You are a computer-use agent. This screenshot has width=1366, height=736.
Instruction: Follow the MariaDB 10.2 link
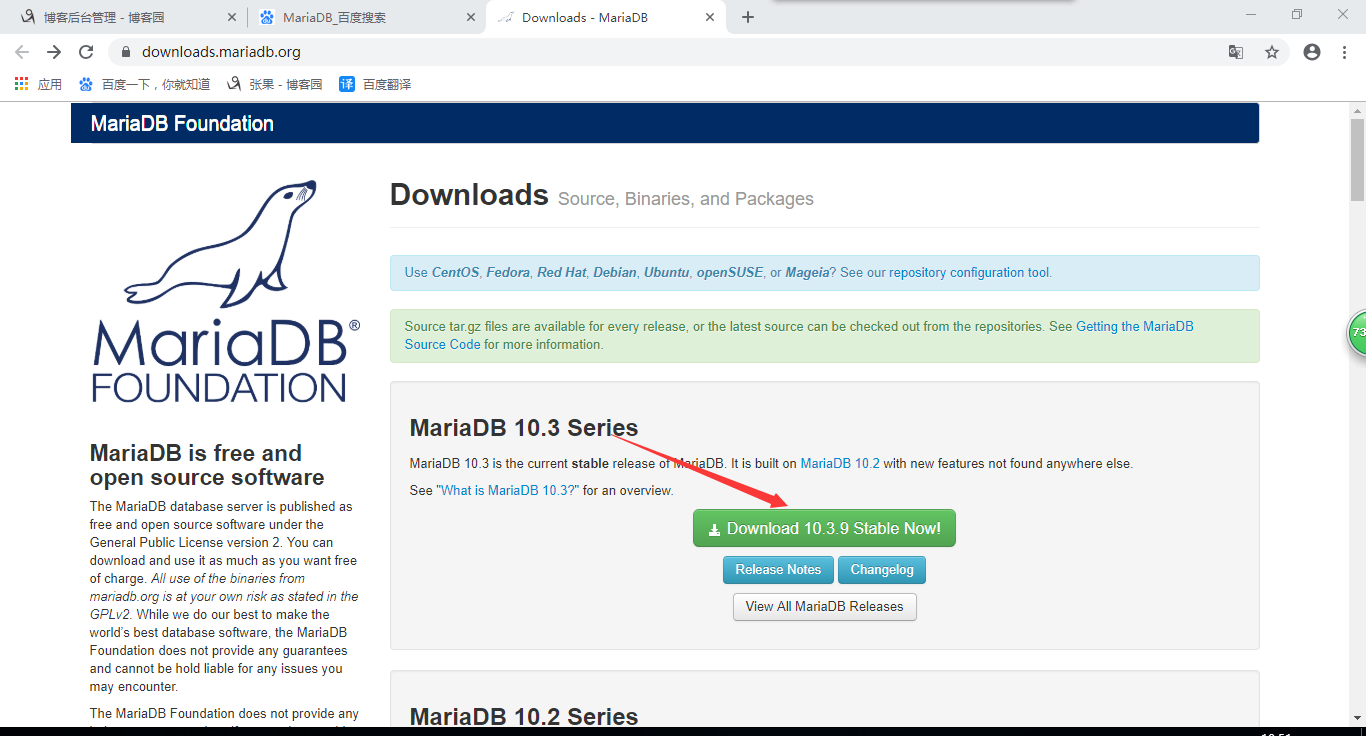click(840, 463)
